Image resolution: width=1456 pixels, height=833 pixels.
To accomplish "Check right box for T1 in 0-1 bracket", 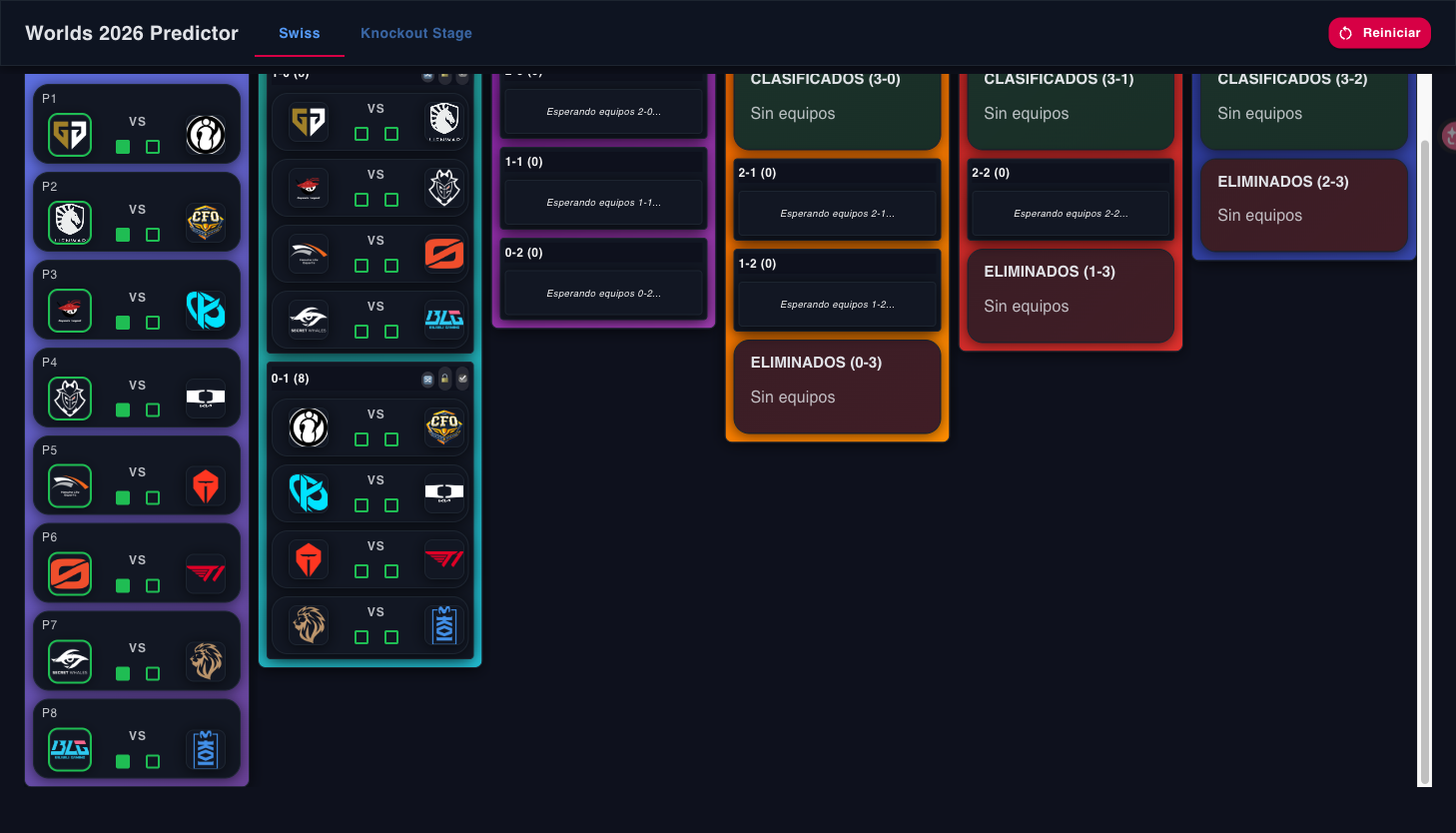I will (x=391, y=571).
